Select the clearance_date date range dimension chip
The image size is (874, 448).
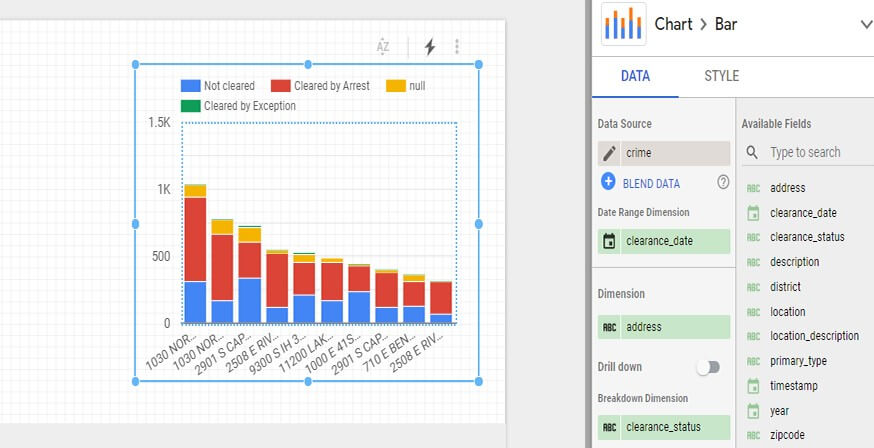pyautogui.click(x=664, y=241)
